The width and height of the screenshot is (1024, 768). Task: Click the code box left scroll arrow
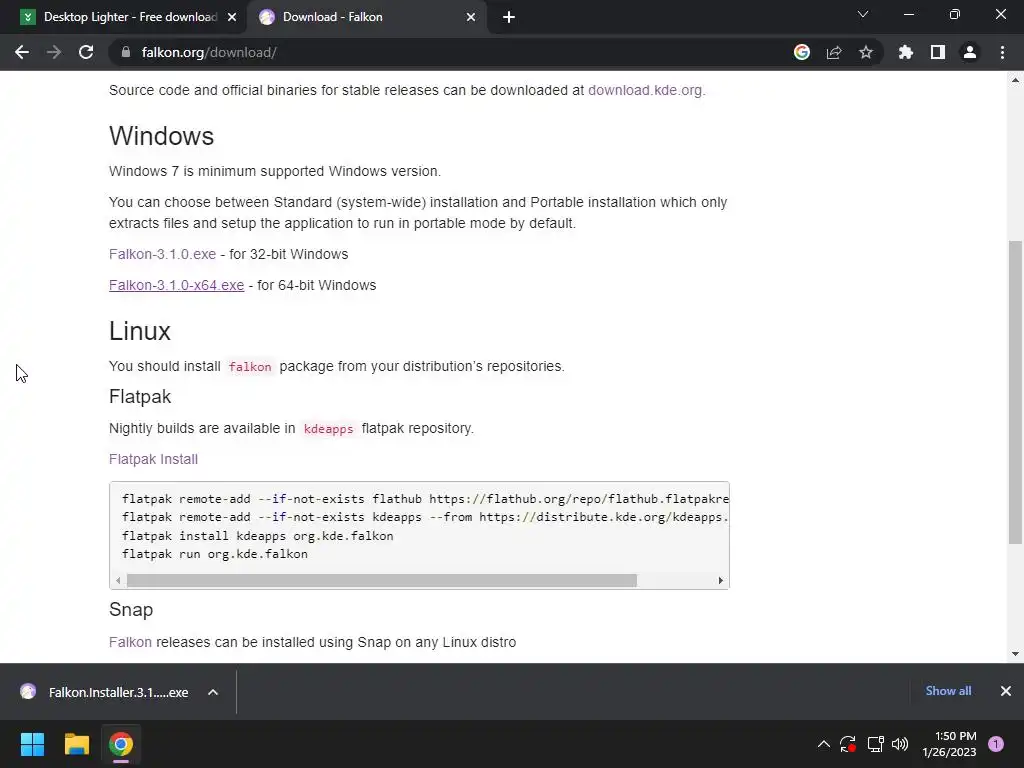pos(118,581)
